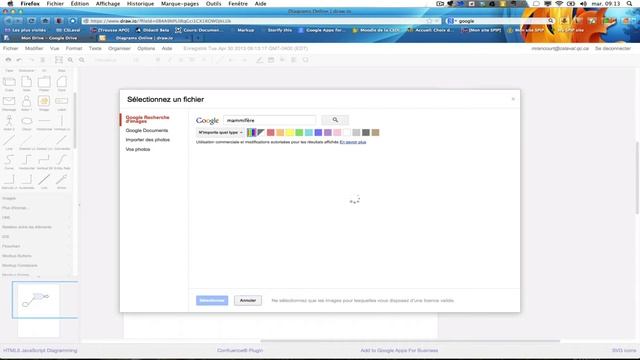Open draw.io Modifier menu
This screenshot has width=640, height=360.
click(x=34, y=48)
